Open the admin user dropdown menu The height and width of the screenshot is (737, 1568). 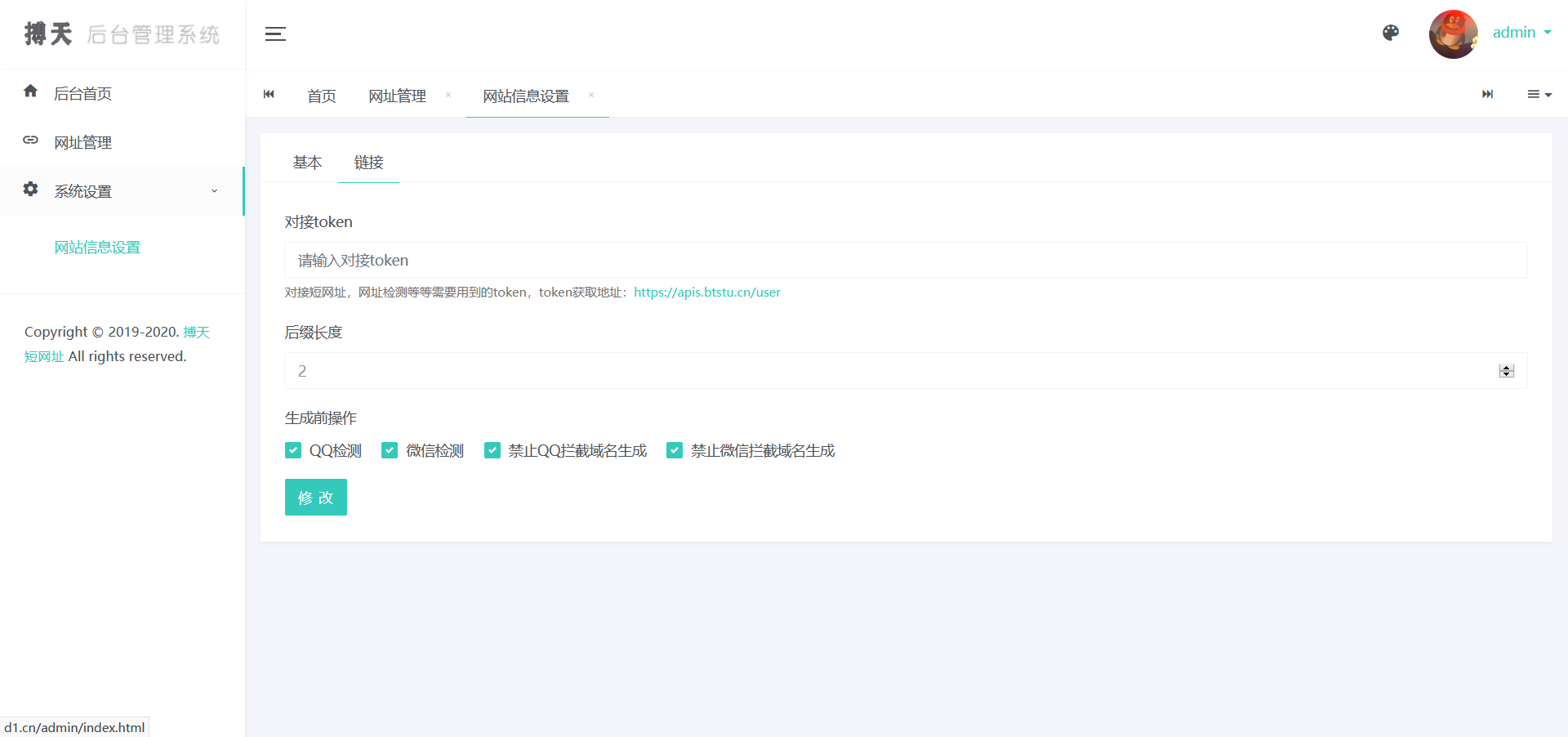[1521, 33]
